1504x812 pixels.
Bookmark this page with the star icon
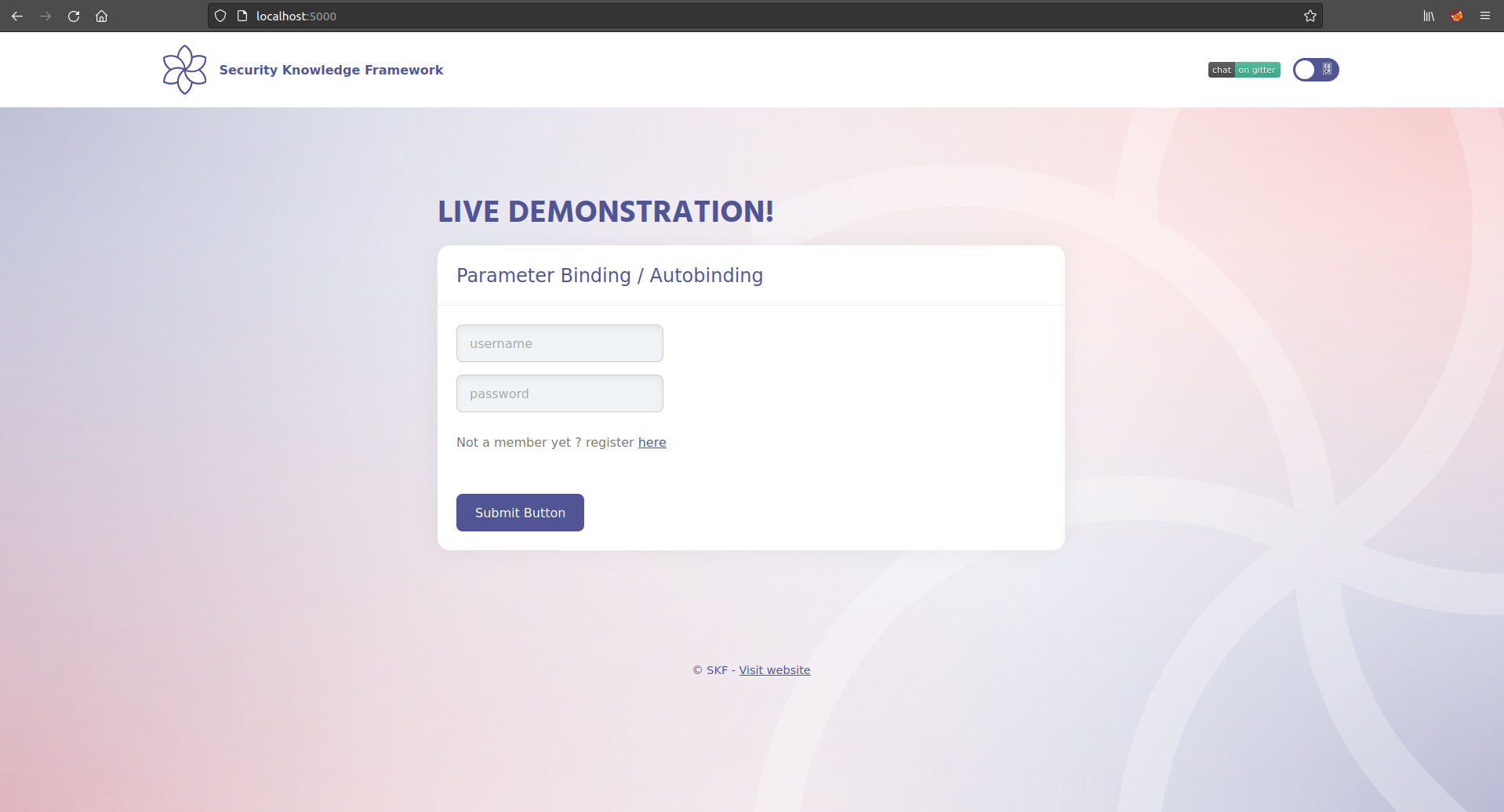pos(1310,16)
